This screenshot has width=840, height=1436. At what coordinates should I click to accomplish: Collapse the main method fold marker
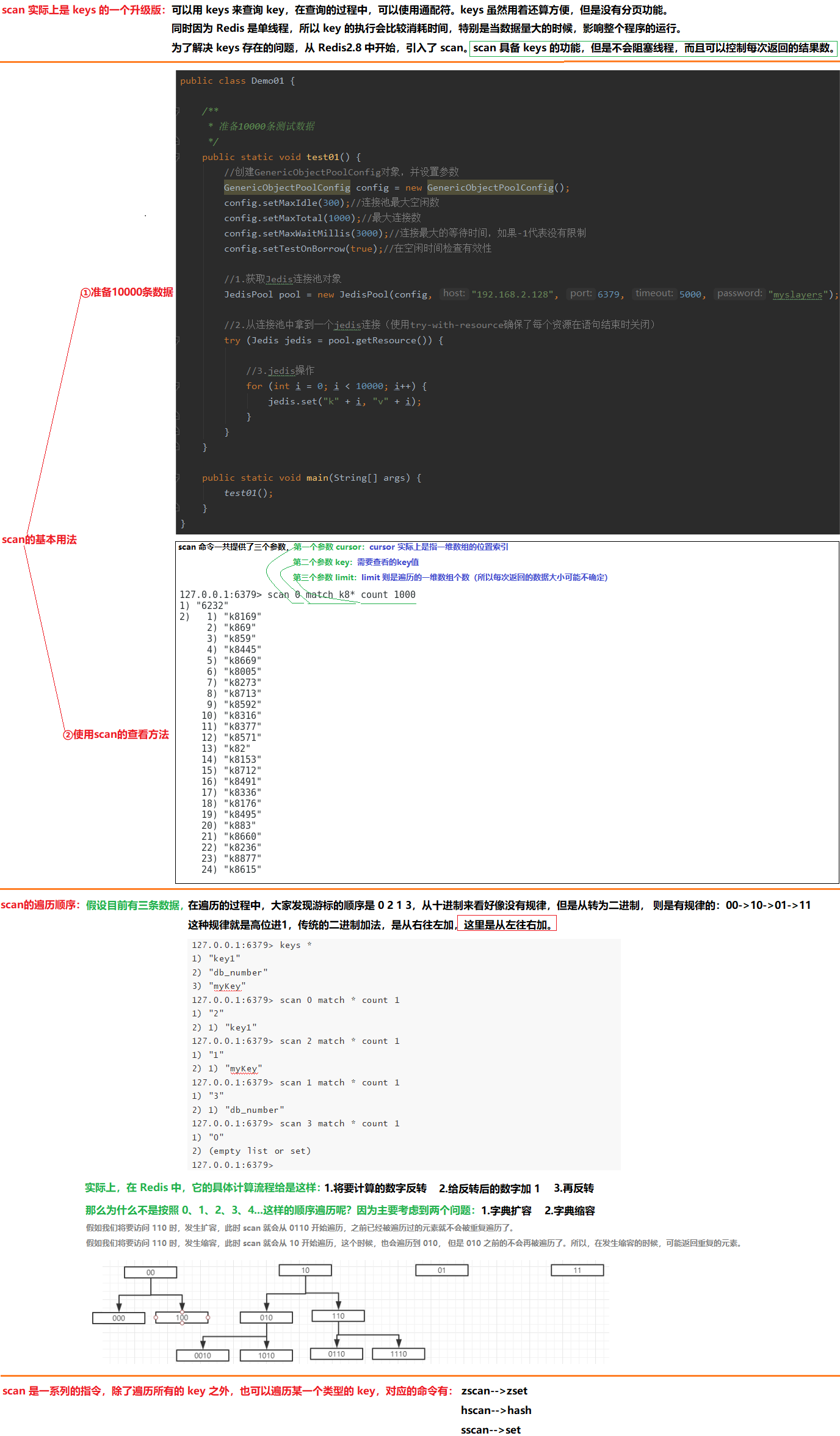tap(178, 478)
